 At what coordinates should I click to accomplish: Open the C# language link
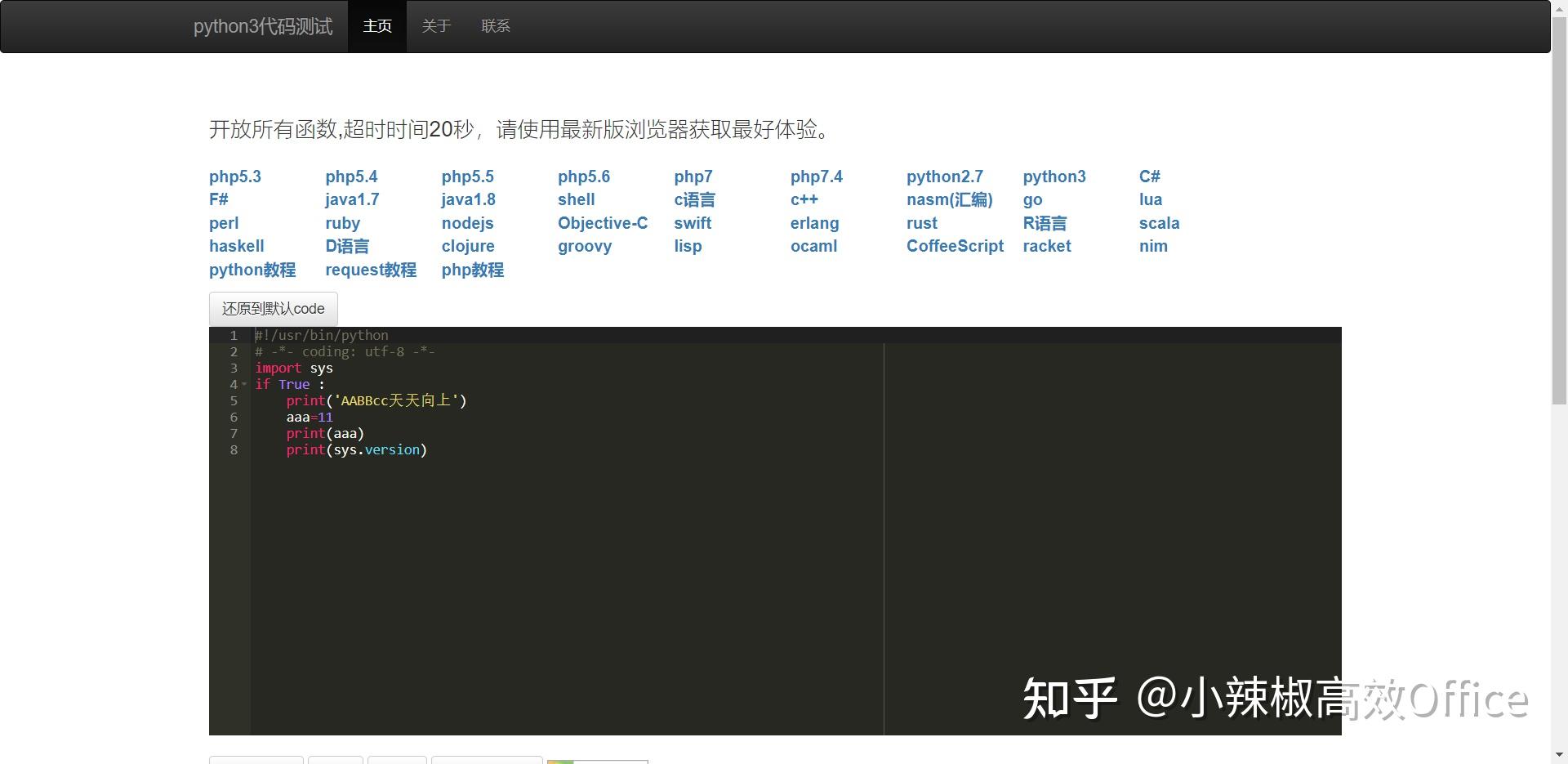tap(1149, 176)
